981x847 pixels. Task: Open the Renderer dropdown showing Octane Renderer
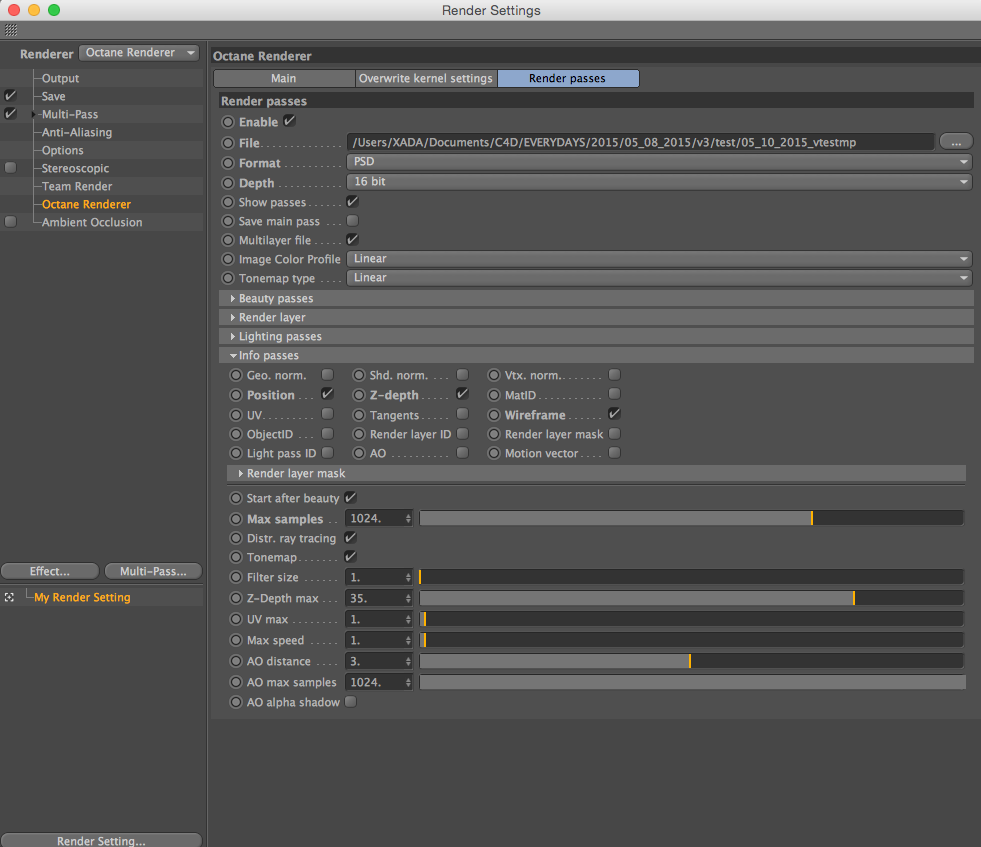pos(139,53)
